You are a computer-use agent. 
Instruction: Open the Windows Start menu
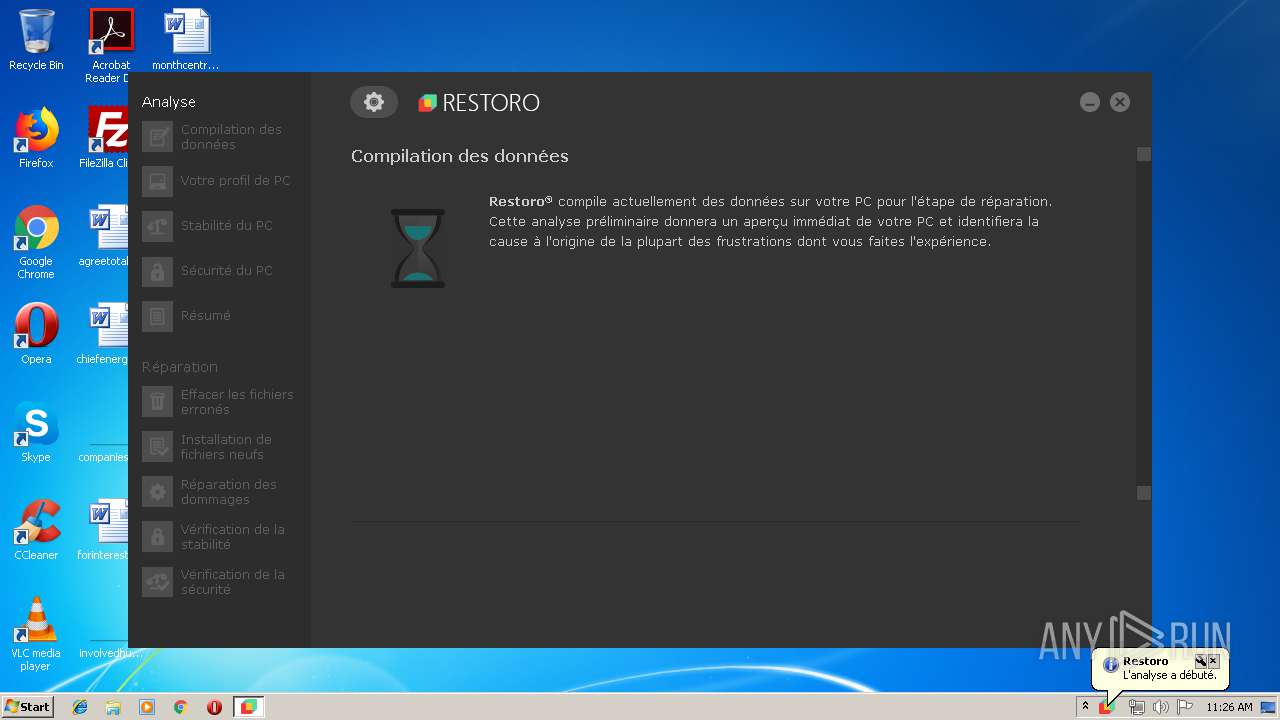click(27, 707)
